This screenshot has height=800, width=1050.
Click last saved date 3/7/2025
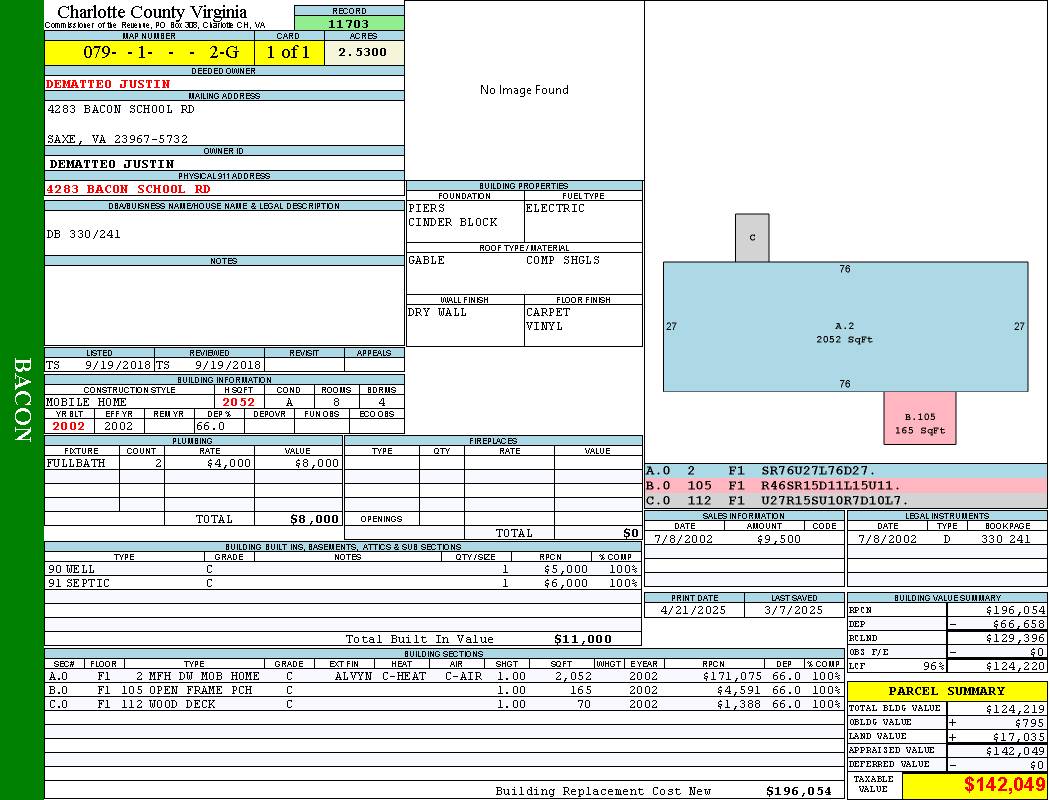[x=794, y=611]
